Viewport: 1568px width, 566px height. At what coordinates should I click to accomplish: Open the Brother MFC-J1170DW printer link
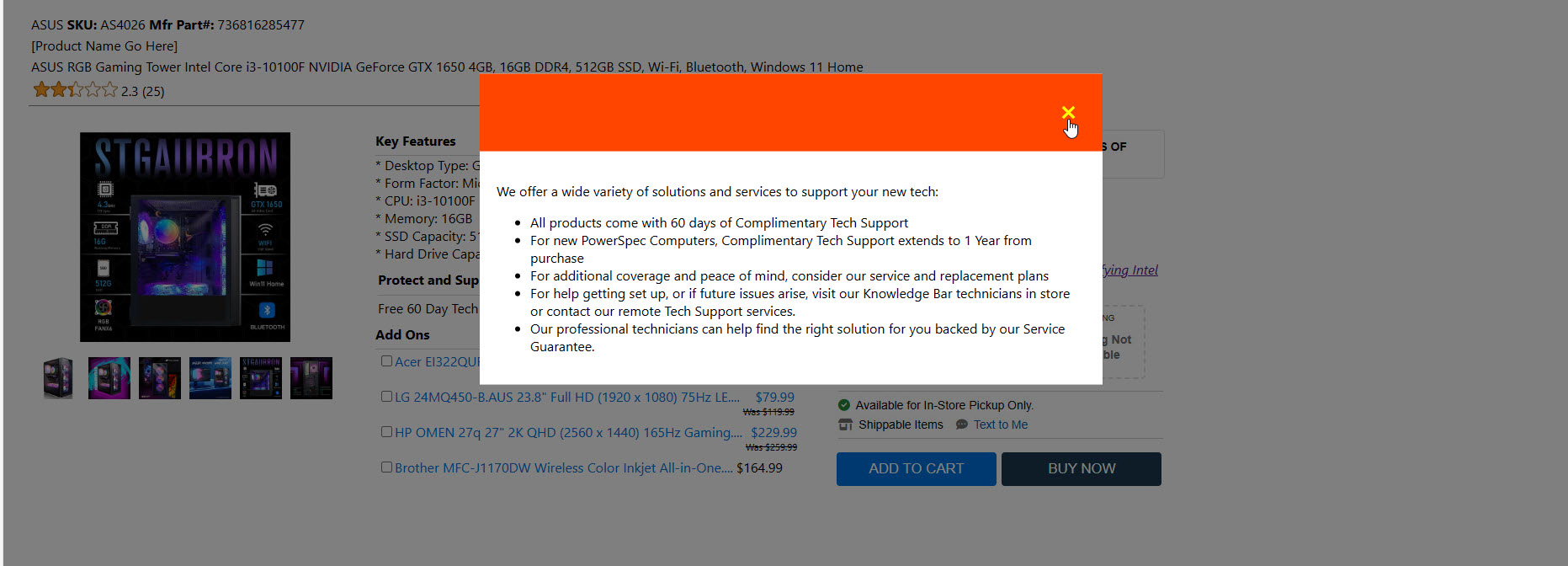tap(563, 468)
